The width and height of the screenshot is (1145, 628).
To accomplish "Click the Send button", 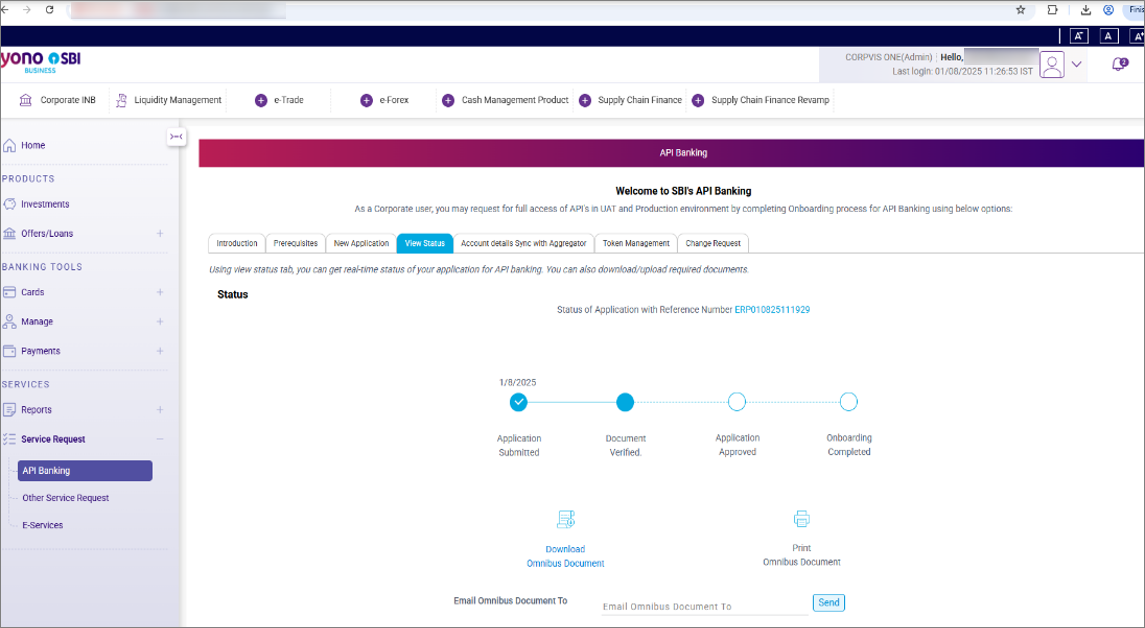I will click(x=829, y=602).
